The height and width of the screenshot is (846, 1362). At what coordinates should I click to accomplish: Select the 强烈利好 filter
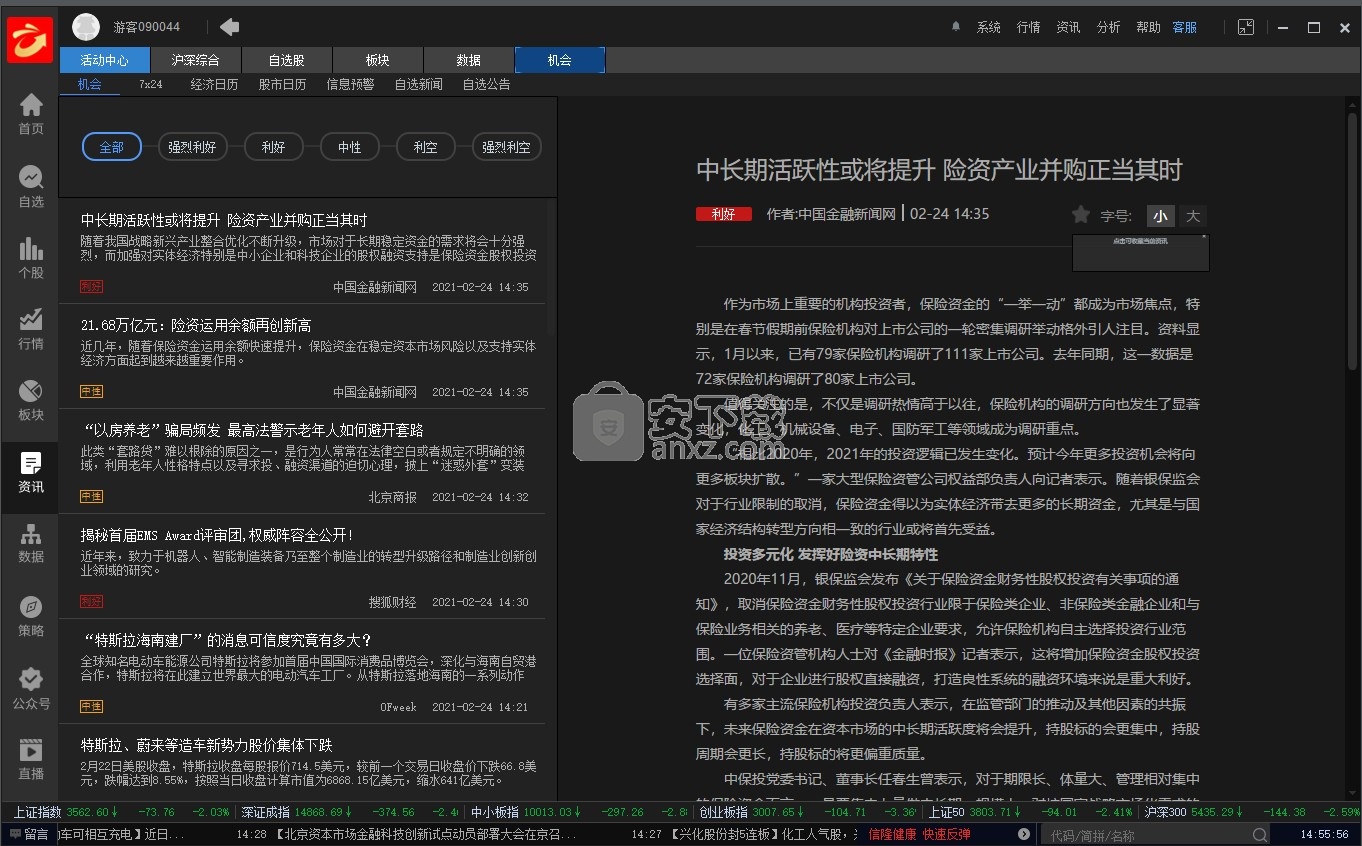193,147
